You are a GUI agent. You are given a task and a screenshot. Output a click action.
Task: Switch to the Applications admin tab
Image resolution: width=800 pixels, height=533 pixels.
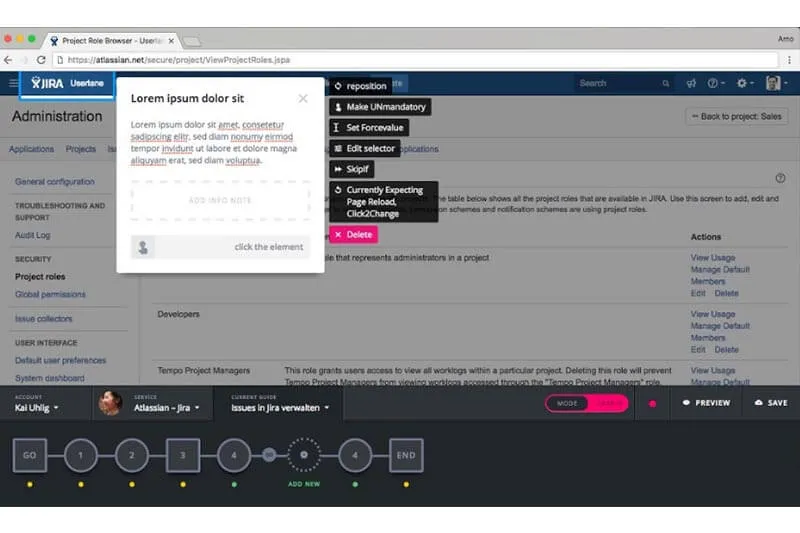point(31,149)
